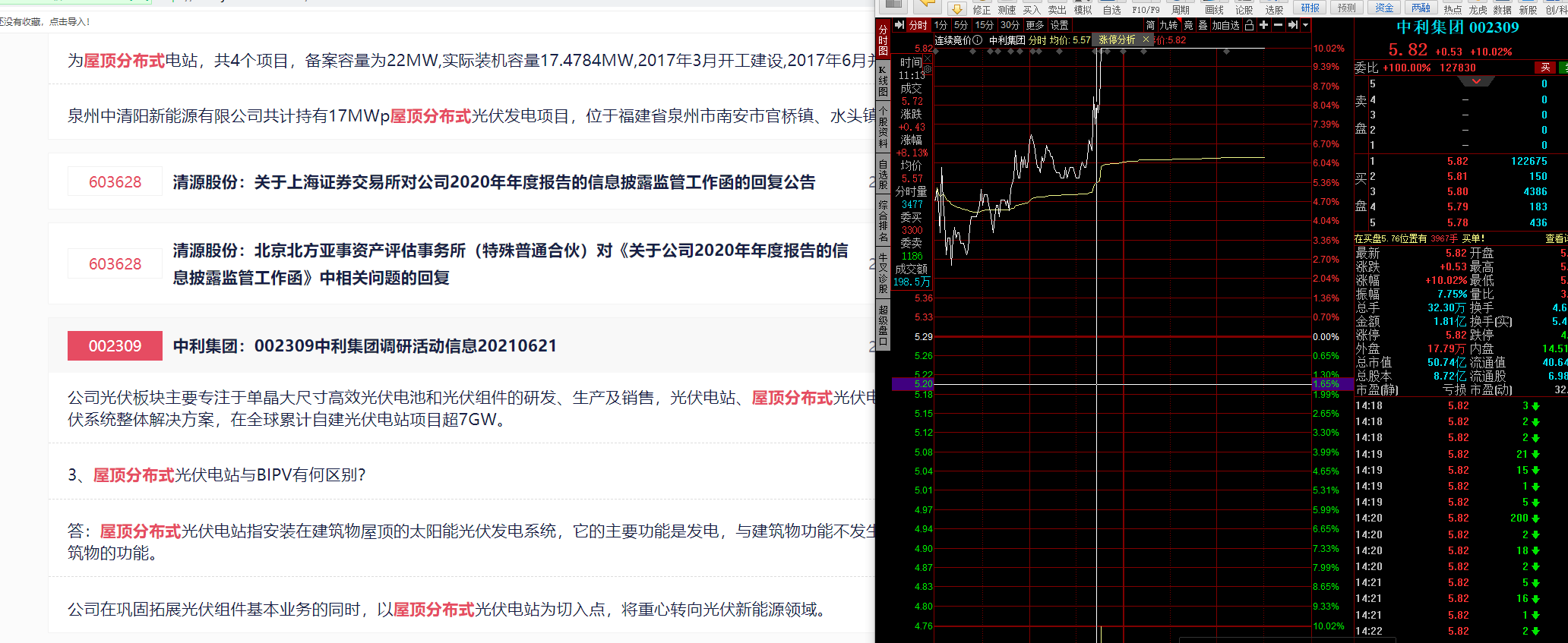Click the 资金 button
This screenshot has height=643, width=1568.
point(1384,8)
